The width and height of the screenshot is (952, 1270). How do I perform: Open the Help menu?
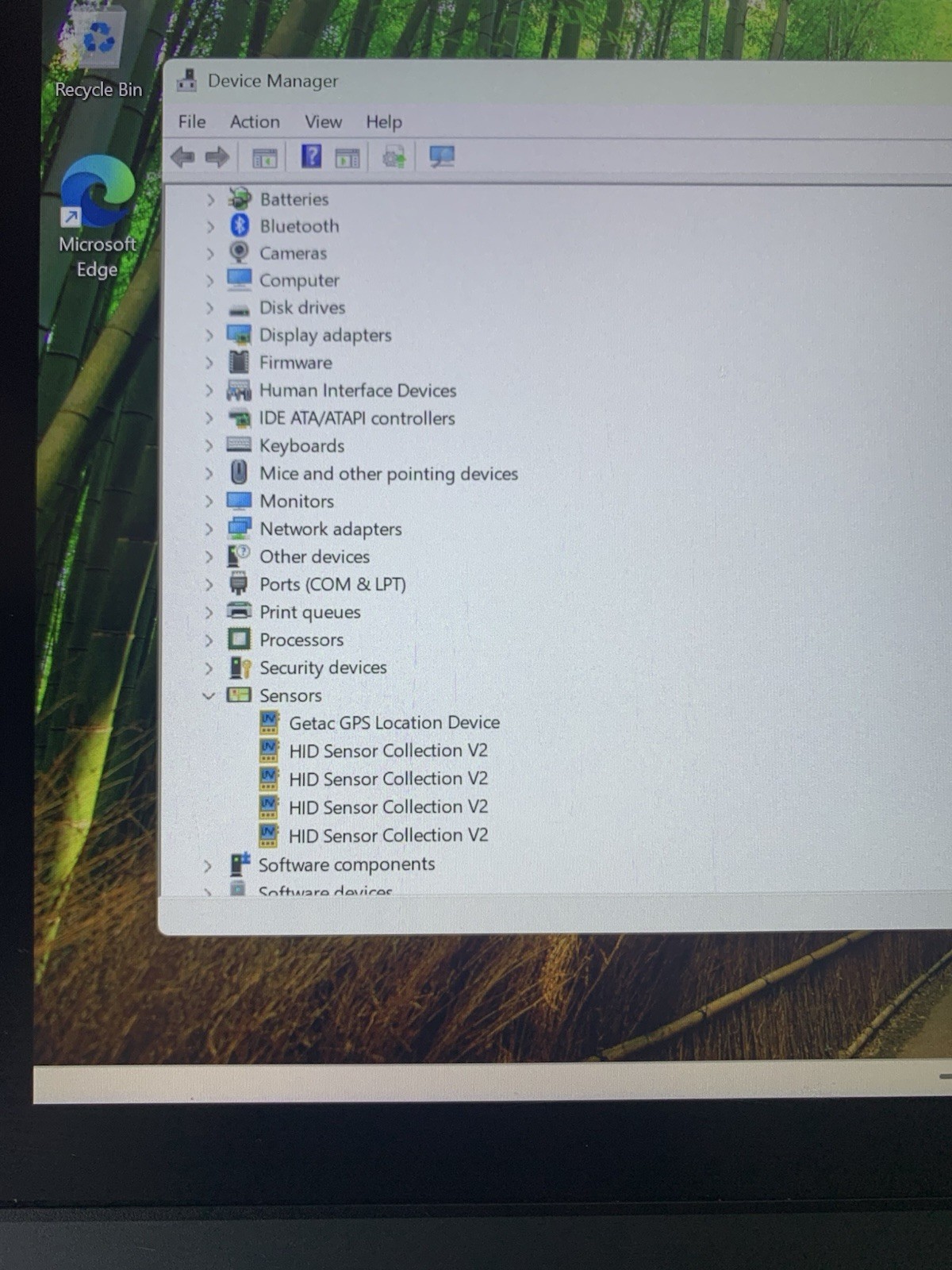[384, 121]
